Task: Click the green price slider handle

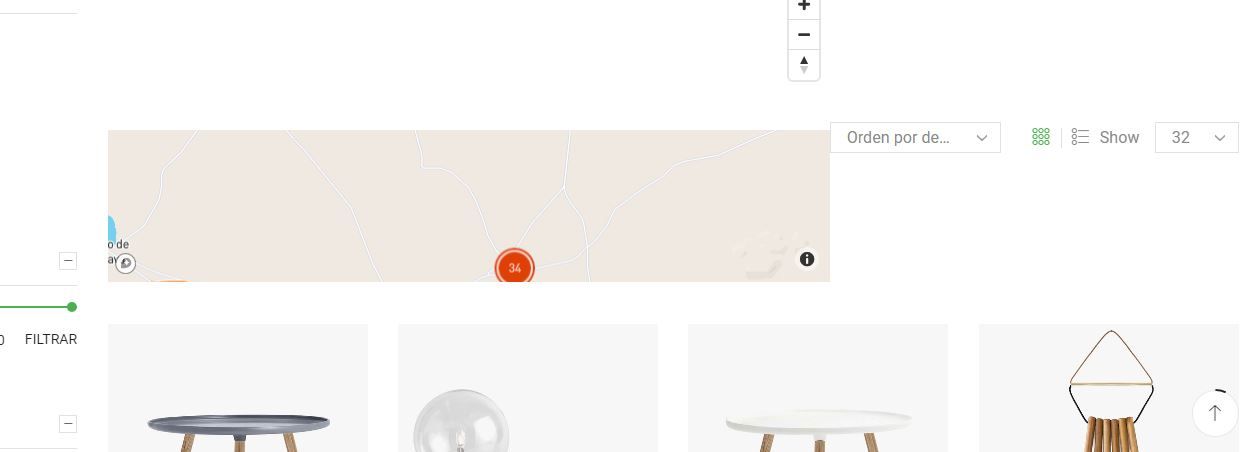Action: (x=72, y=307)
